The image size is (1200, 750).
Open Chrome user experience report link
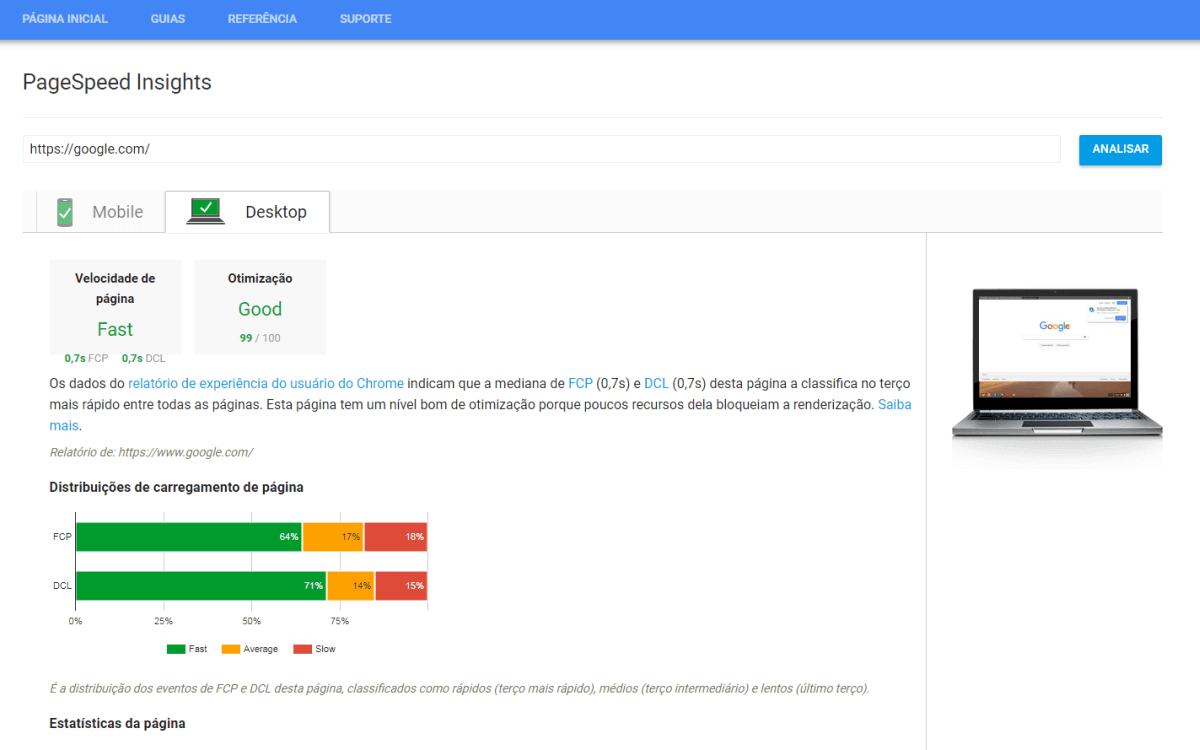pos(266,383)
